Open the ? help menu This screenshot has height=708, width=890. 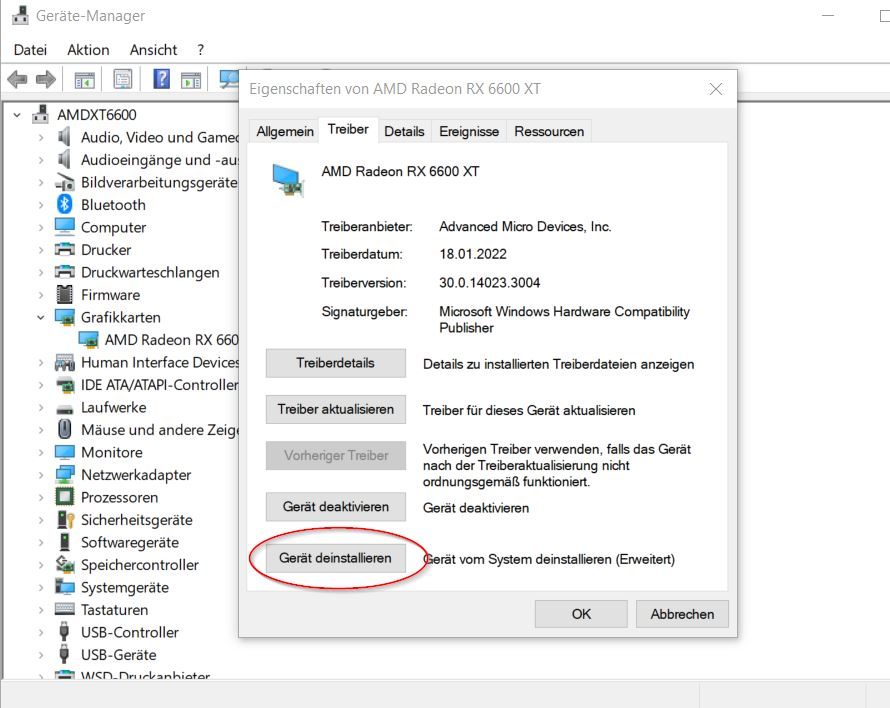(x=200, y=50)
